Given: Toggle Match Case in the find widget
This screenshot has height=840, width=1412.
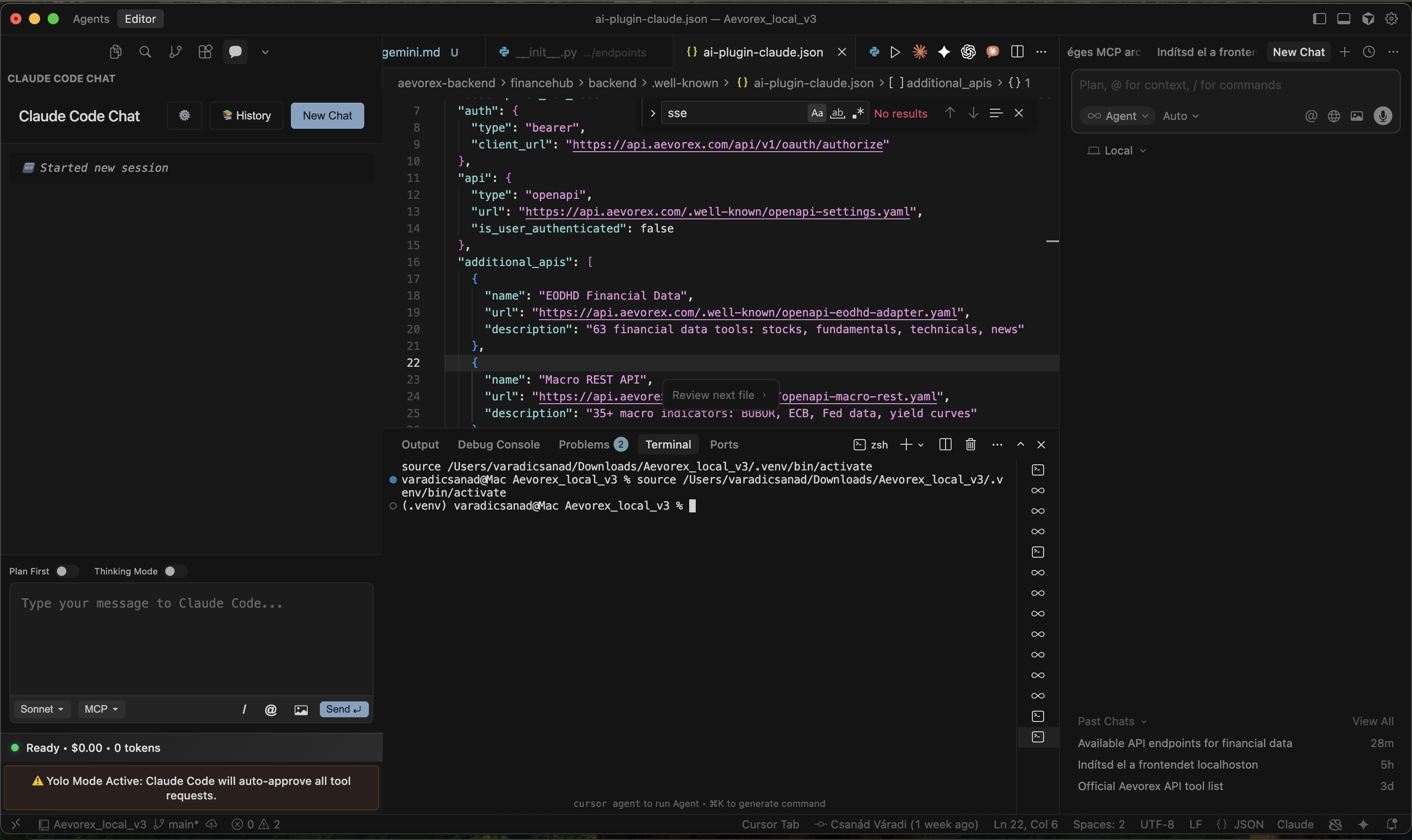Looking at the screenshot, I should click(816, 112).
